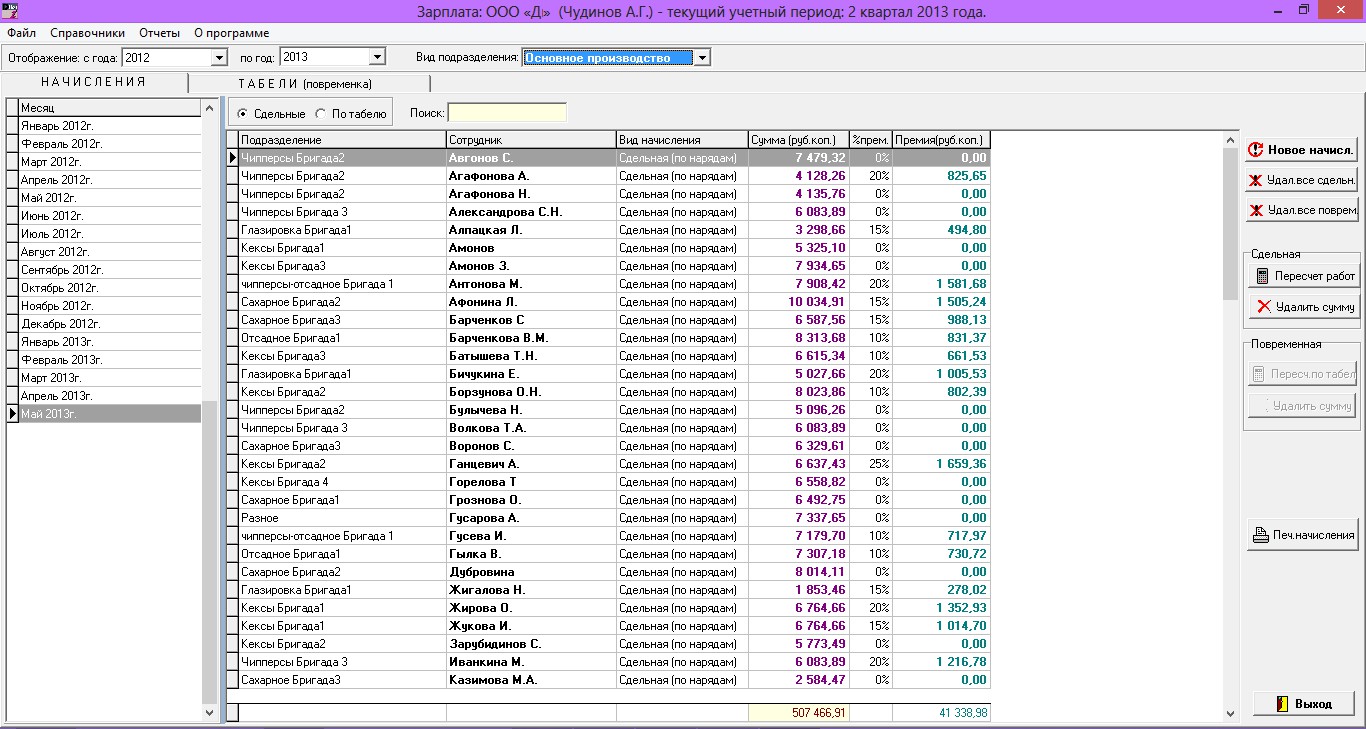Select the Сдельные radio button

pos(243,114)
